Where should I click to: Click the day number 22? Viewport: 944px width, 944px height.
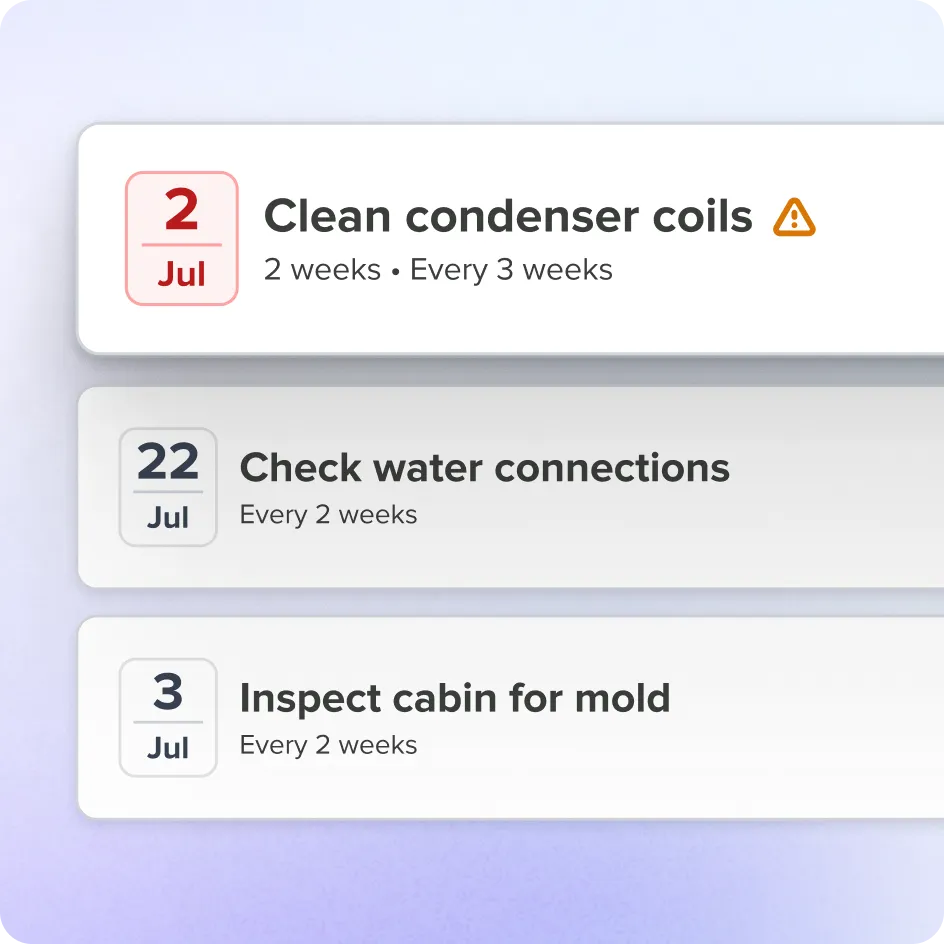pyautogui.click(x=168, y=462)
